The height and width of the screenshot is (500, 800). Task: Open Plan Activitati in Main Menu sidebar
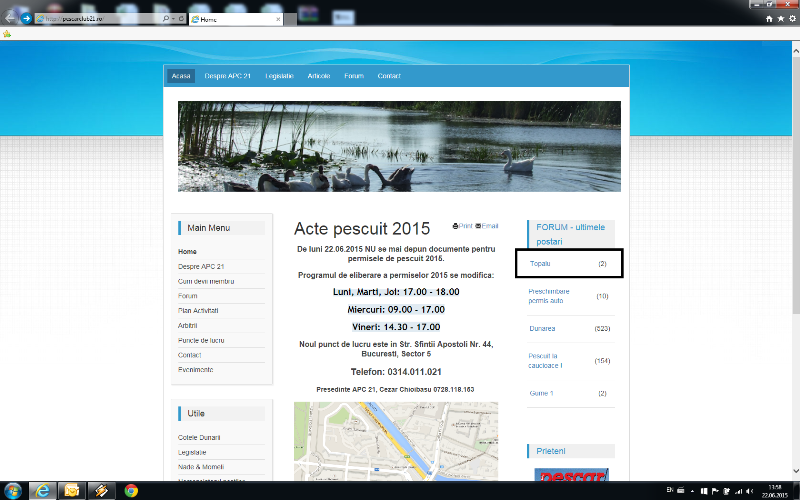(198, 310)
